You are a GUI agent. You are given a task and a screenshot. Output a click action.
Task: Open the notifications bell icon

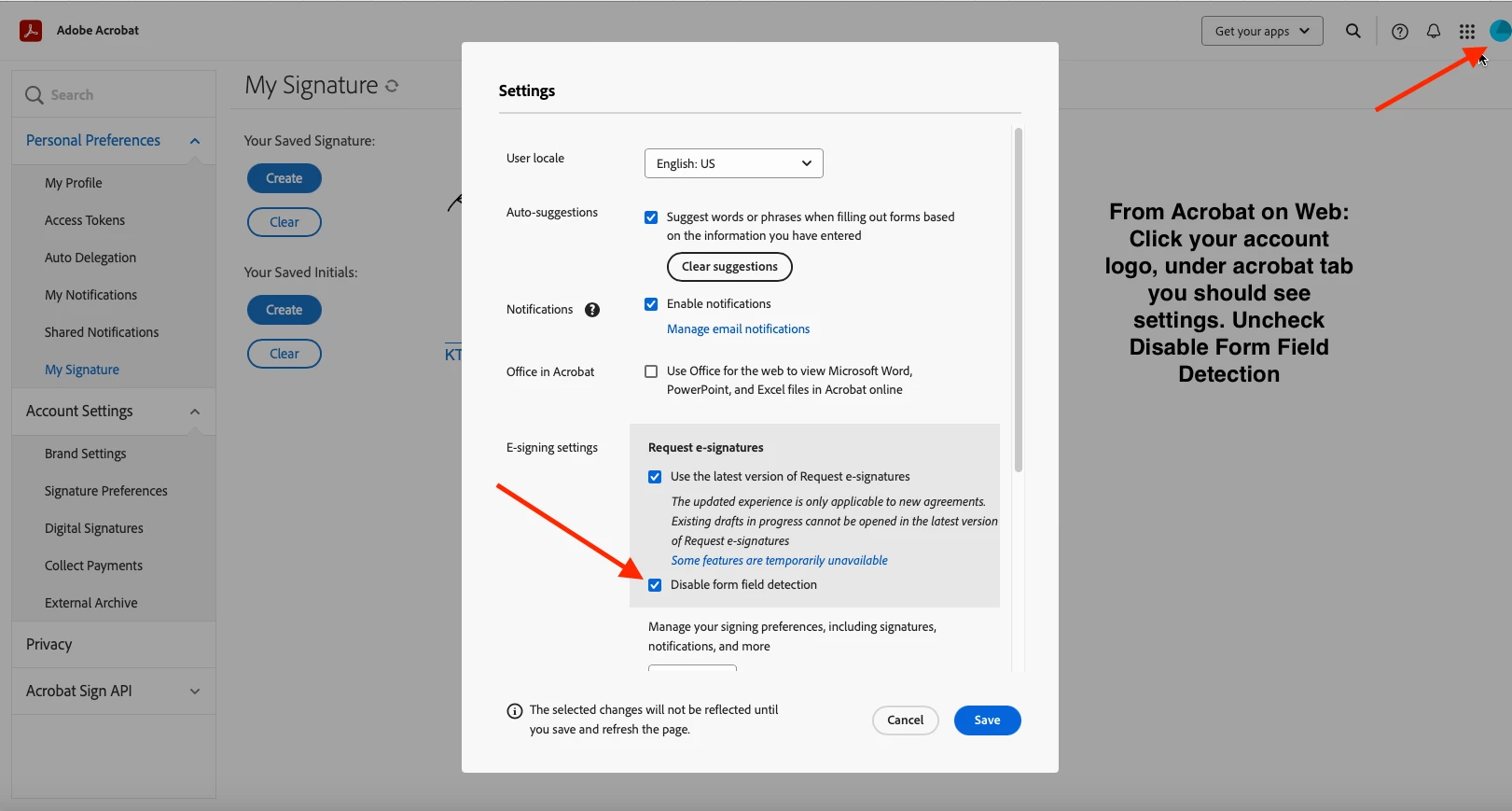click(1434, 32)
